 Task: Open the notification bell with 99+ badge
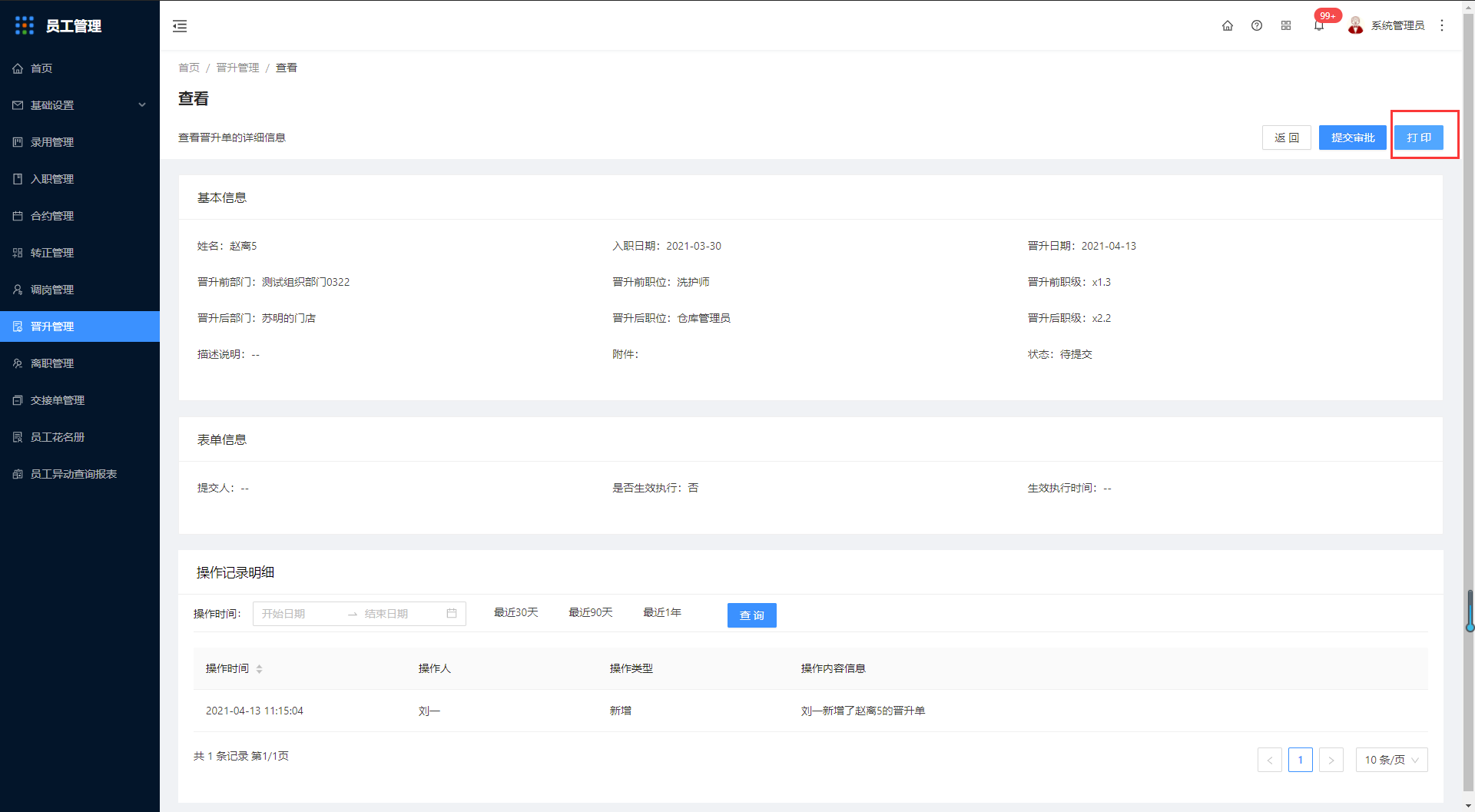coord(1319,25)
